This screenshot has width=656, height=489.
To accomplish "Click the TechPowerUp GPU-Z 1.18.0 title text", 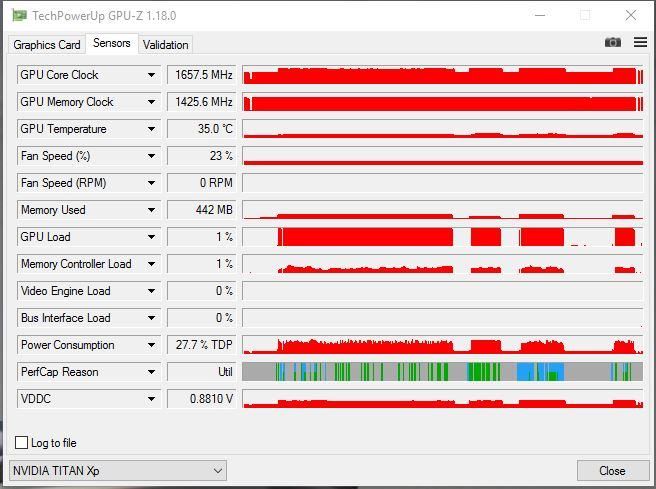I will 104,16.
